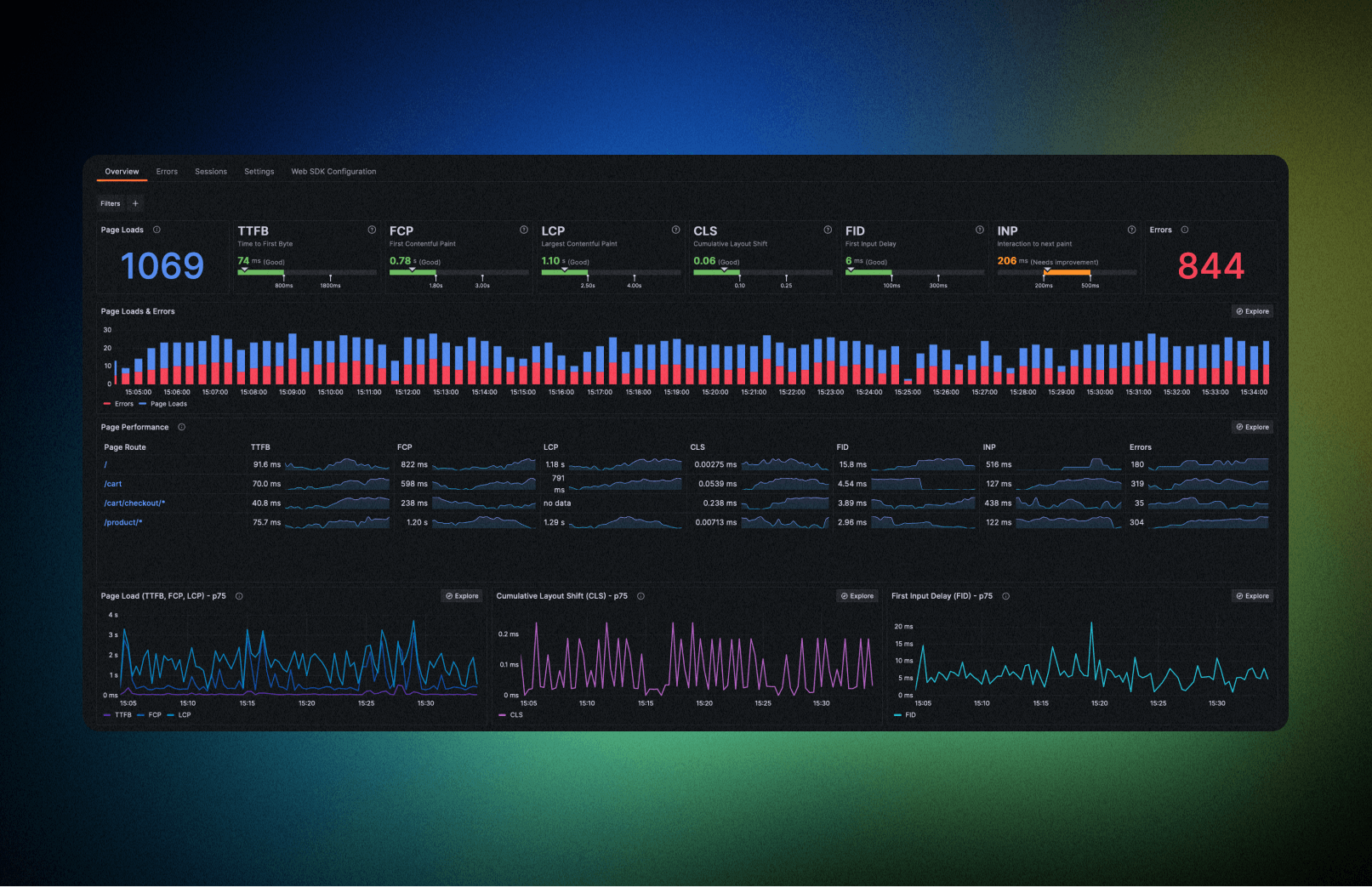Click info icon next to Page Loads
Screen dimensions: 1372x887
[x=157, y=230]
